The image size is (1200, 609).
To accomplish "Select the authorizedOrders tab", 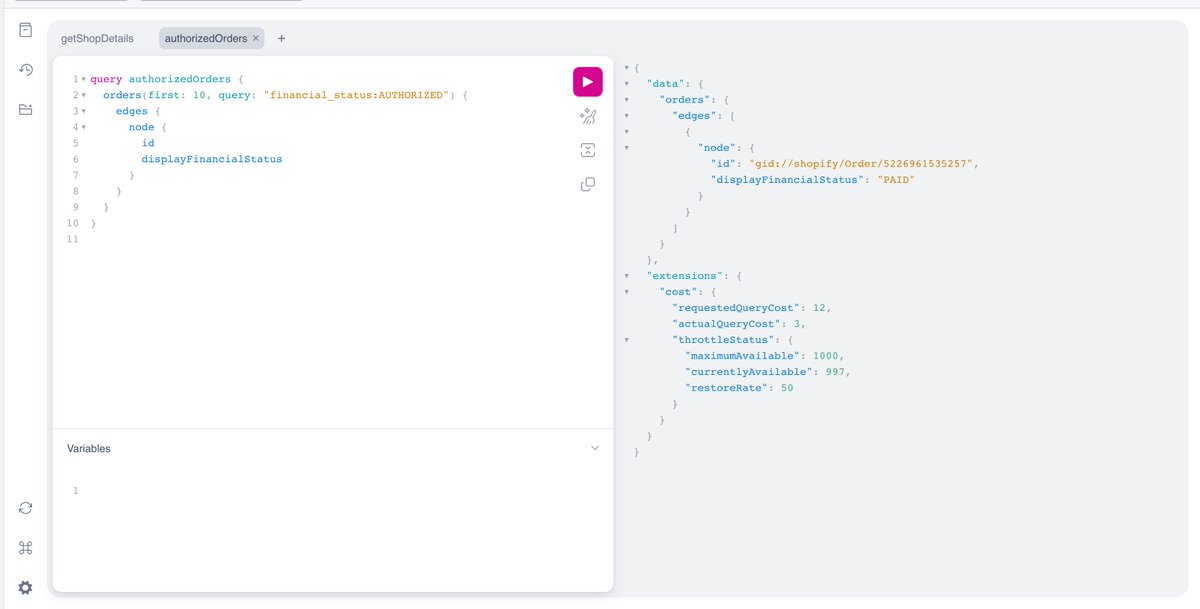I will point(206,39).
